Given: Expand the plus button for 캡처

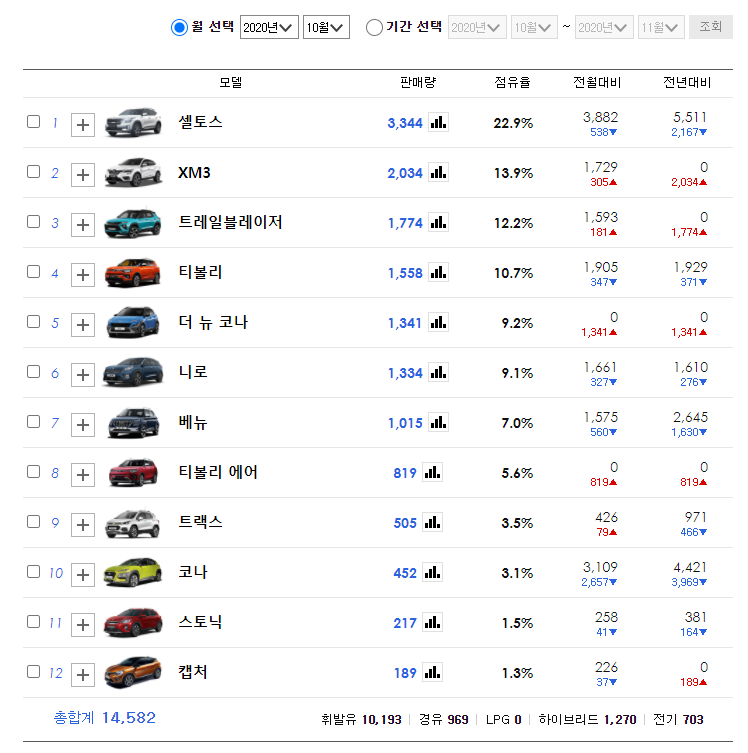Looking at the screenshot, I should click(x=83, y=675).
